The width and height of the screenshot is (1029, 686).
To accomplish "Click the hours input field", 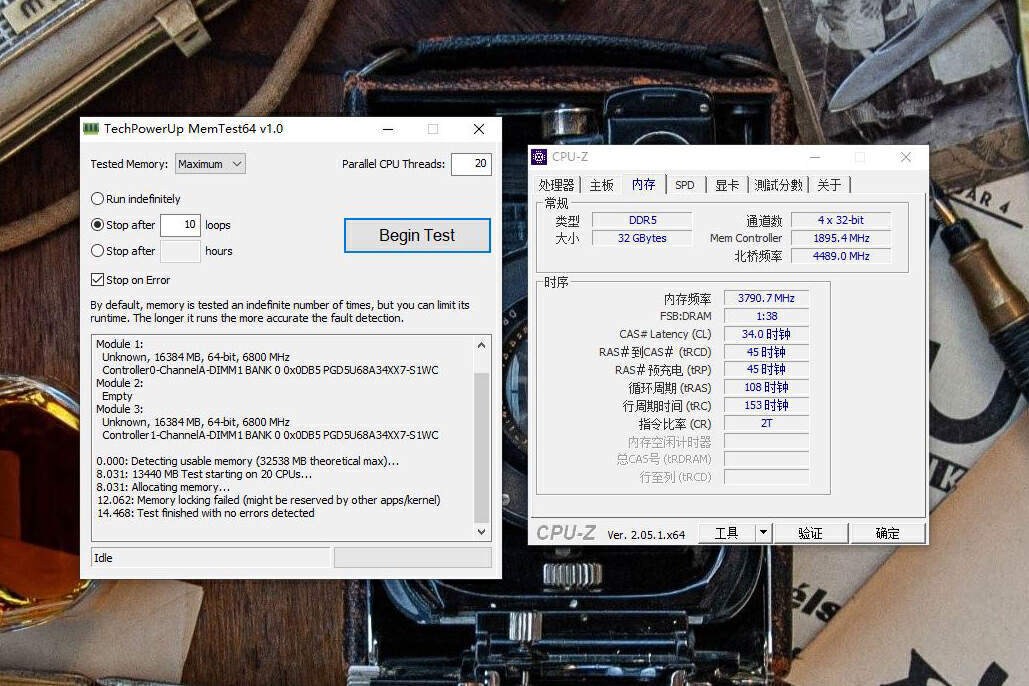I will tap(180, 251).
